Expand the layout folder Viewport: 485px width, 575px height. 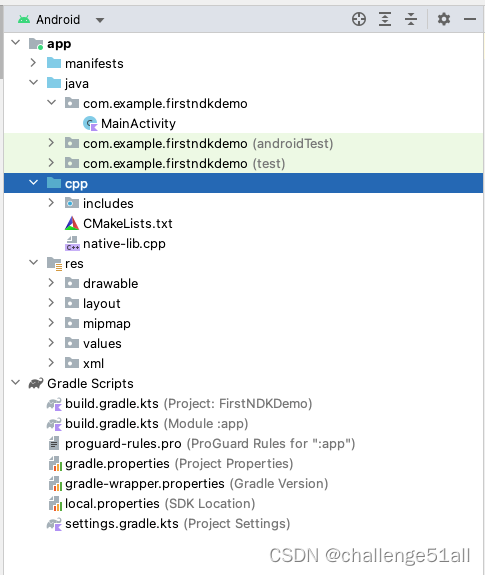click(x=51, y=303)
